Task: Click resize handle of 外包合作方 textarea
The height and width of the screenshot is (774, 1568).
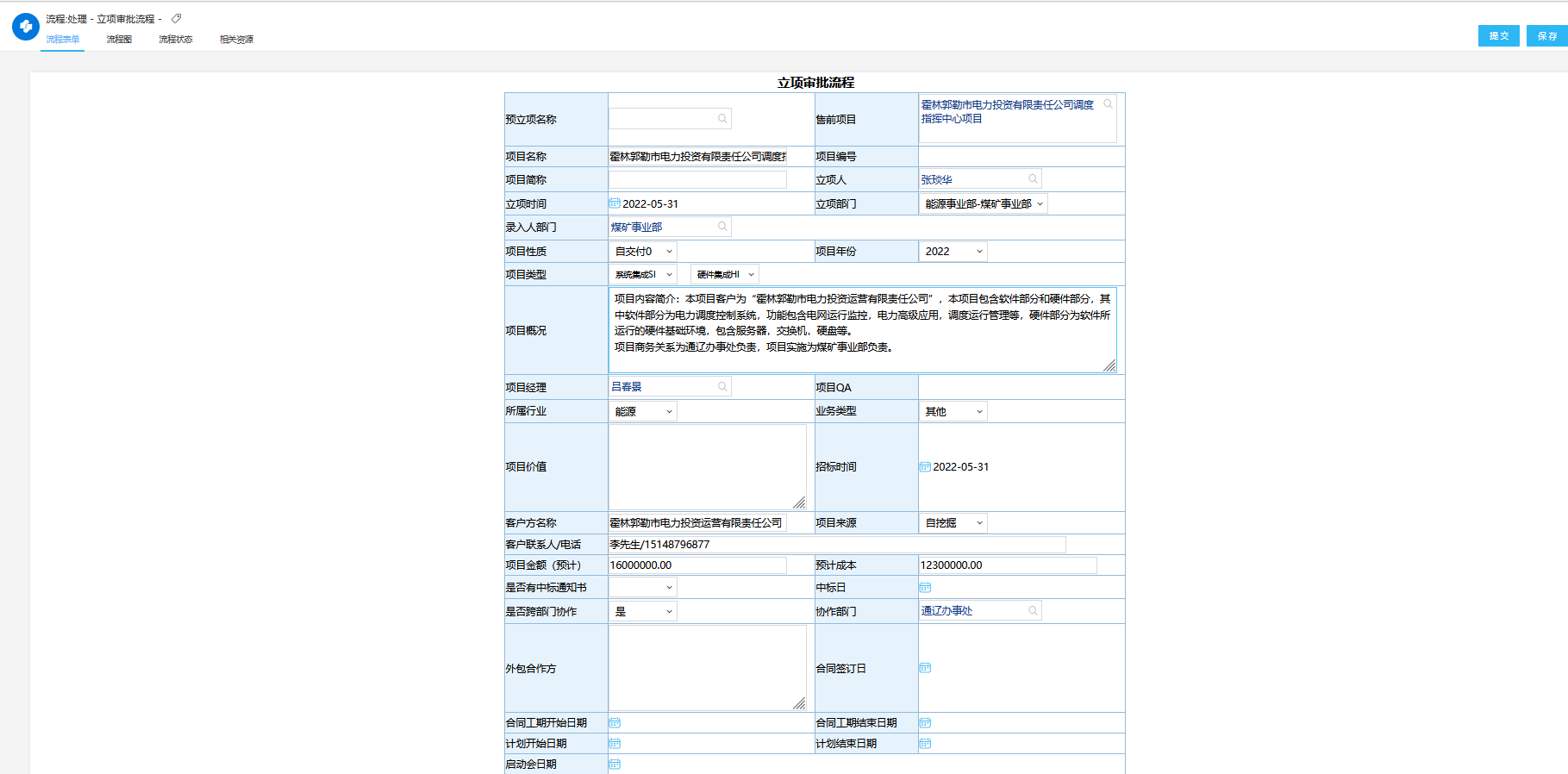Action: (799, 704)
